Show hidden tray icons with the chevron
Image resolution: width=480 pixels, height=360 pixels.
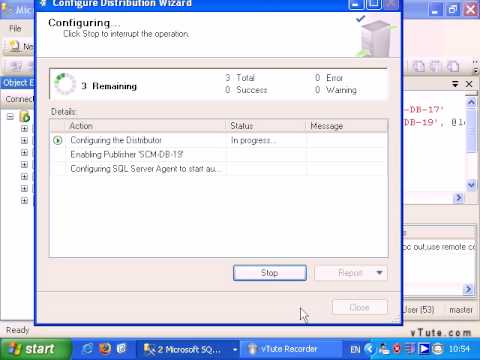(x=369, y=349)
